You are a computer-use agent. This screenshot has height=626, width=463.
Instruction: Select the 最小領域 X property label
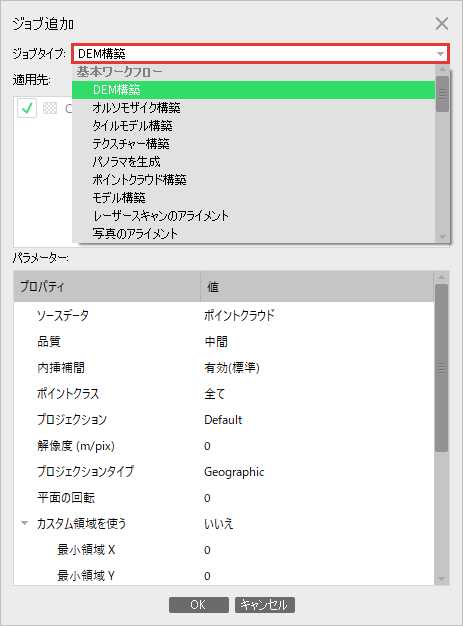point(86,550)
